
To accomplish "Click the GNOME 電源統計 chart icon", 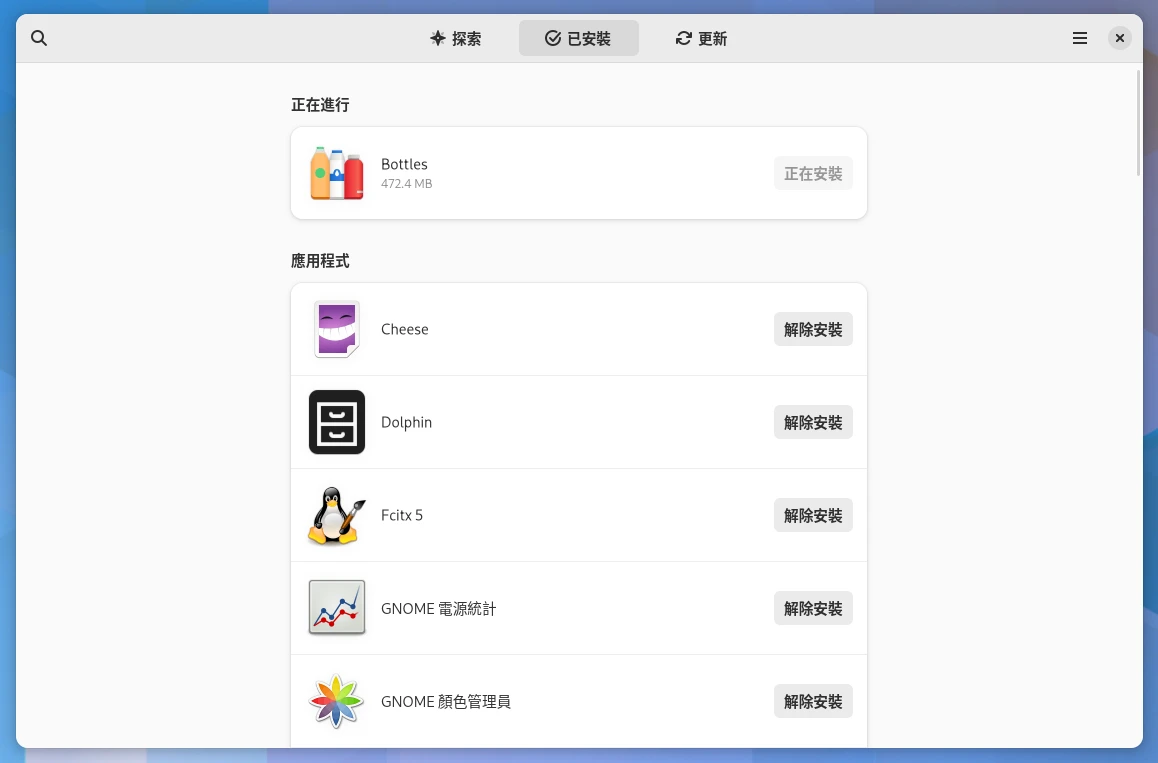I will coord(337,608).
